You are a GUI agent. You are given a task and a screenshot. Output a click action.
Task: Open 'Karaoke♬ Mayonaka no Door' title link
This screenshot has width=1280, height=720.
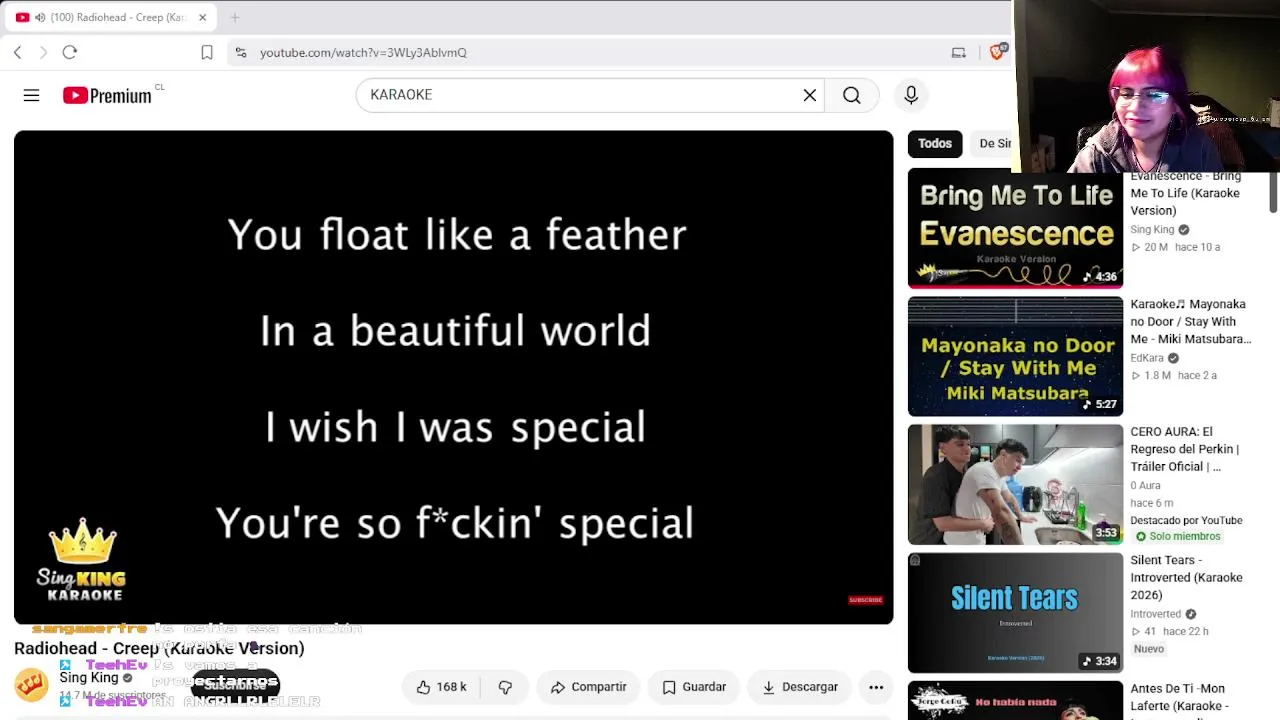coord(1190,321)
